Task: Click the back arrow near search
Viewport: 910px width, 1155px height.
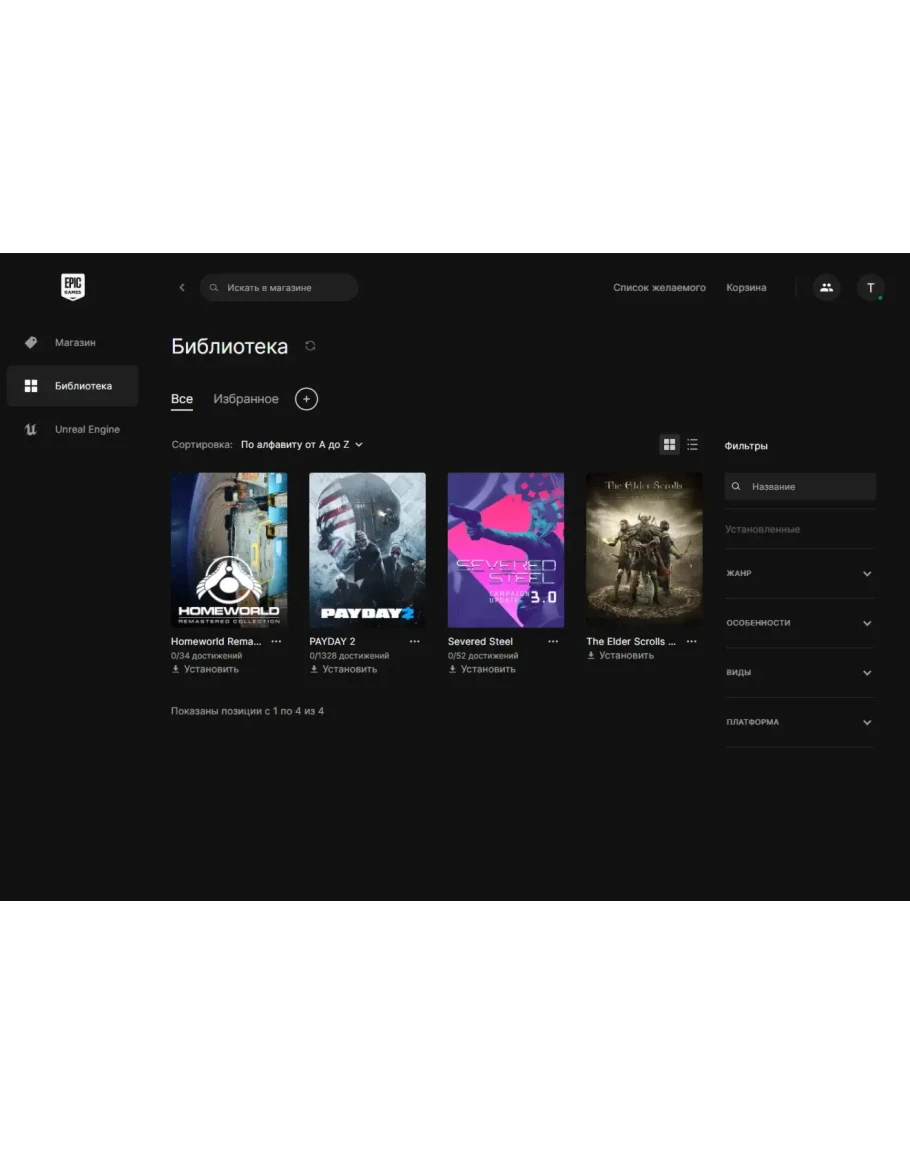Action: coord(182,288)
